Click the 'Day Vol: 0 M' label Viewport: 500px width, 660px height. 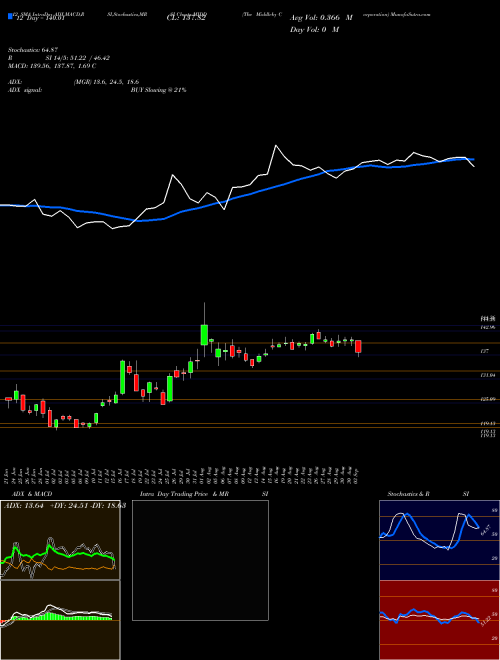[x=314, y=30]
